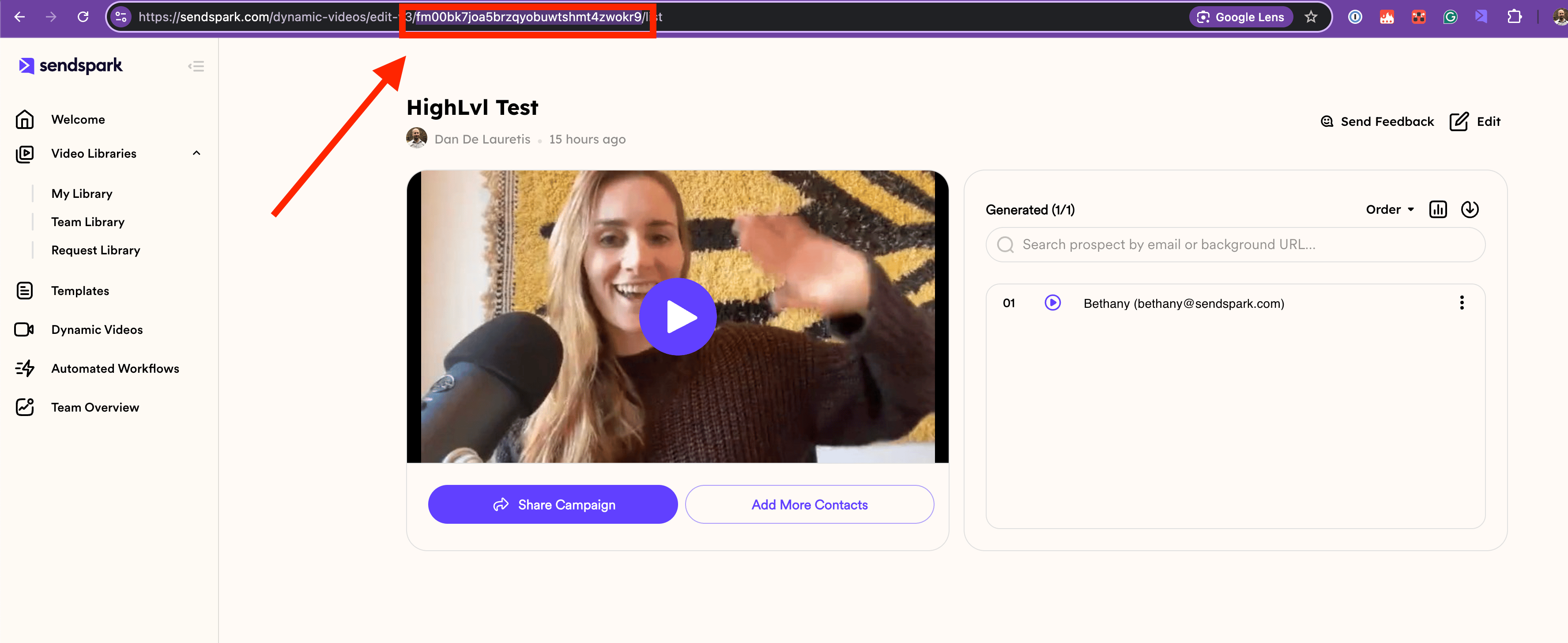The height and width of the screenshot is (643, 1568).
Task: Open the Sendspark extension icon in toolbar
Action: [1481, 16]
